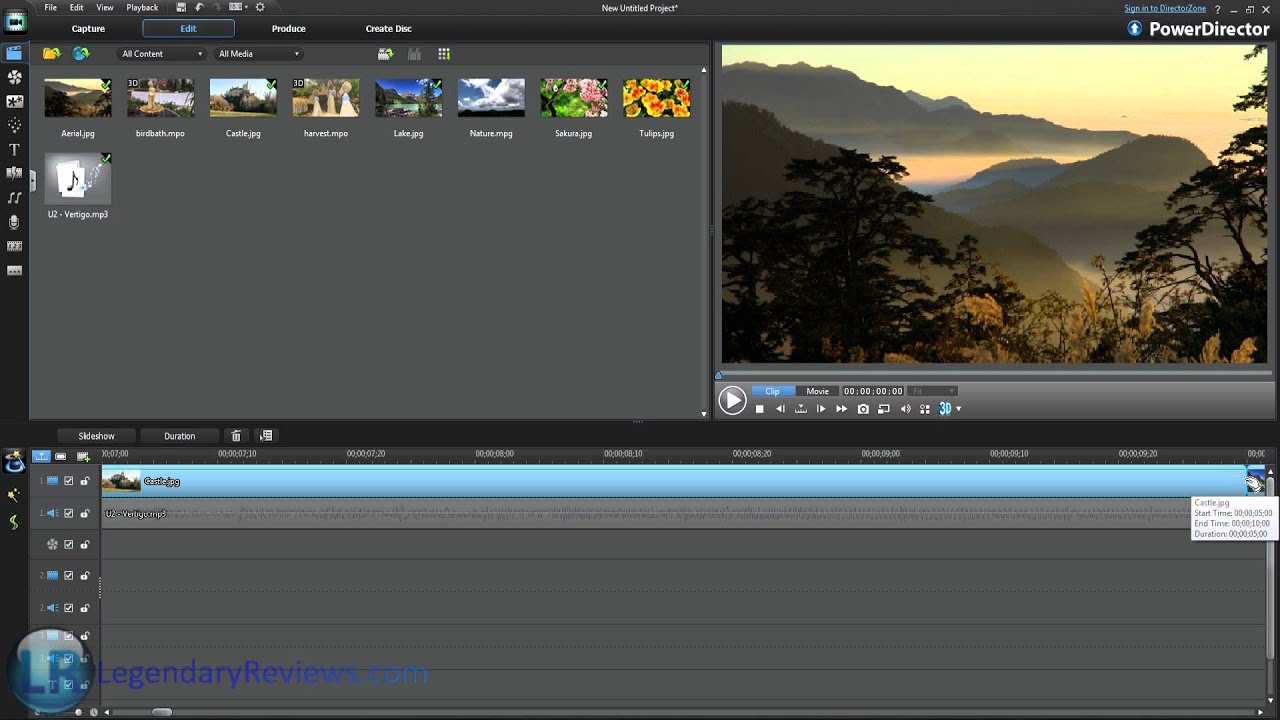Viewport: 1280px width, 720px height.
Task: Expand the 3D configuration dropdown arrow
Action: pyautogui.click(x=958, y=409)
